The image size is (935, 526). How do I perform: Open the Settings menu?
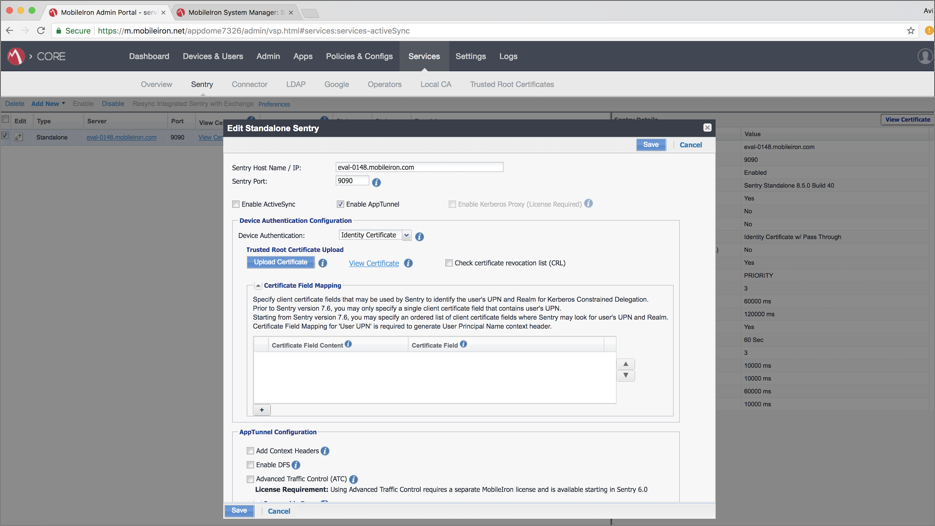pyautogui.click(x=470, y=56)
